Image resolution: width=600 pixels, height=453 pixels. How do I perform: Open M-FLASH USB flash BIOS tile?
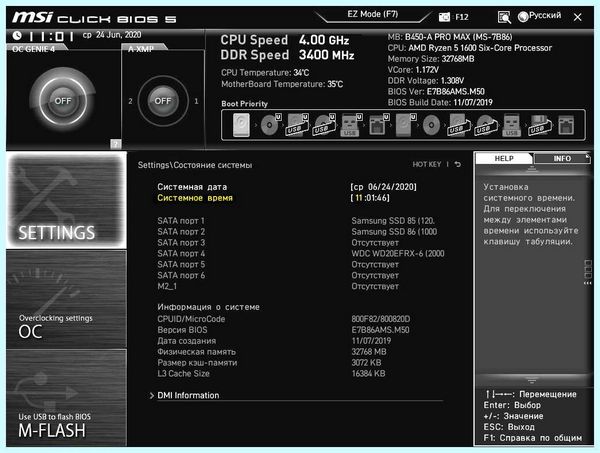coord(66,398)
